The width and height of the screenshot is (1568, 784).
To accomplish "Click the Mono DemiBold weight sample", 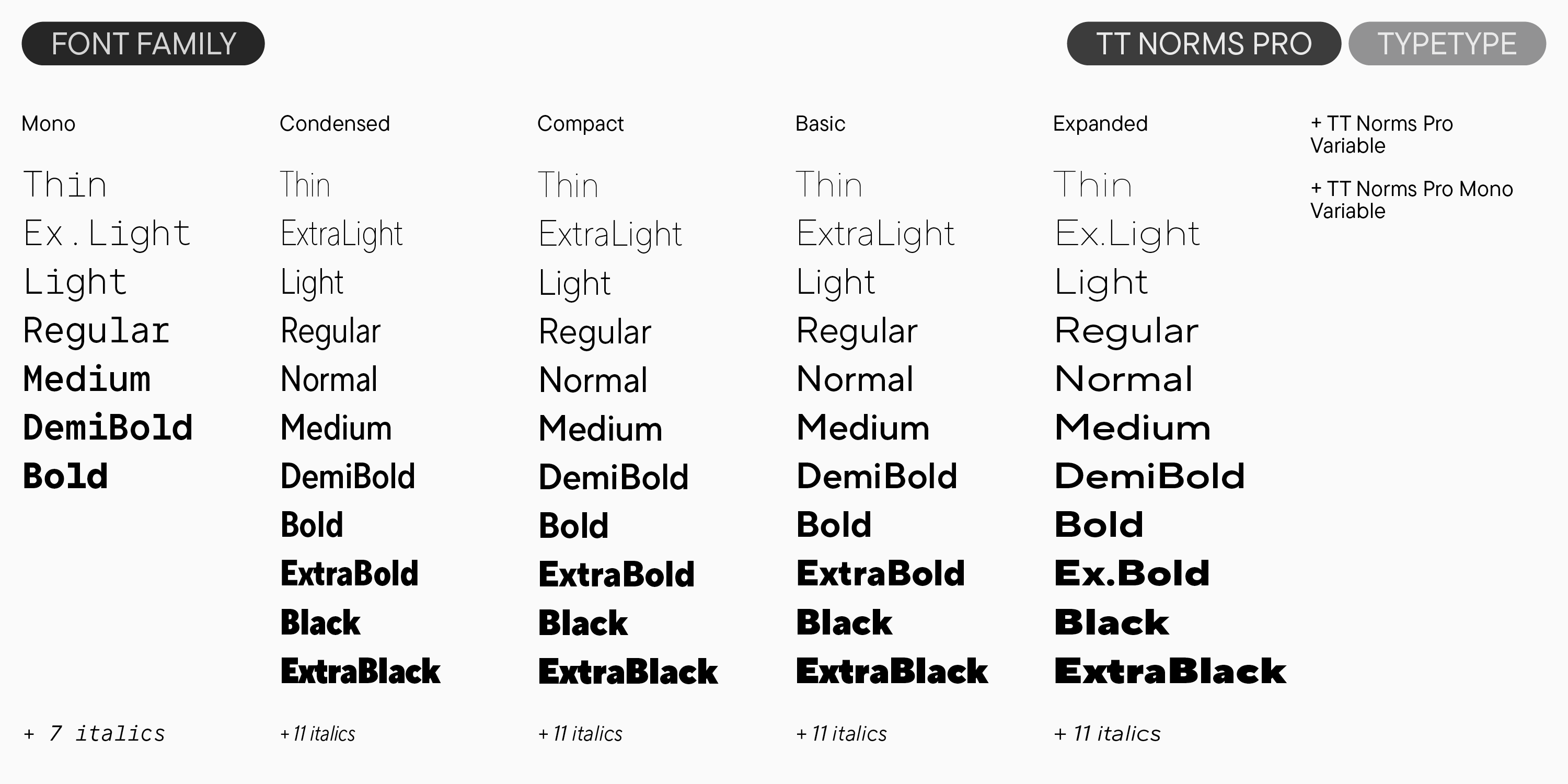I will (108, 428).
